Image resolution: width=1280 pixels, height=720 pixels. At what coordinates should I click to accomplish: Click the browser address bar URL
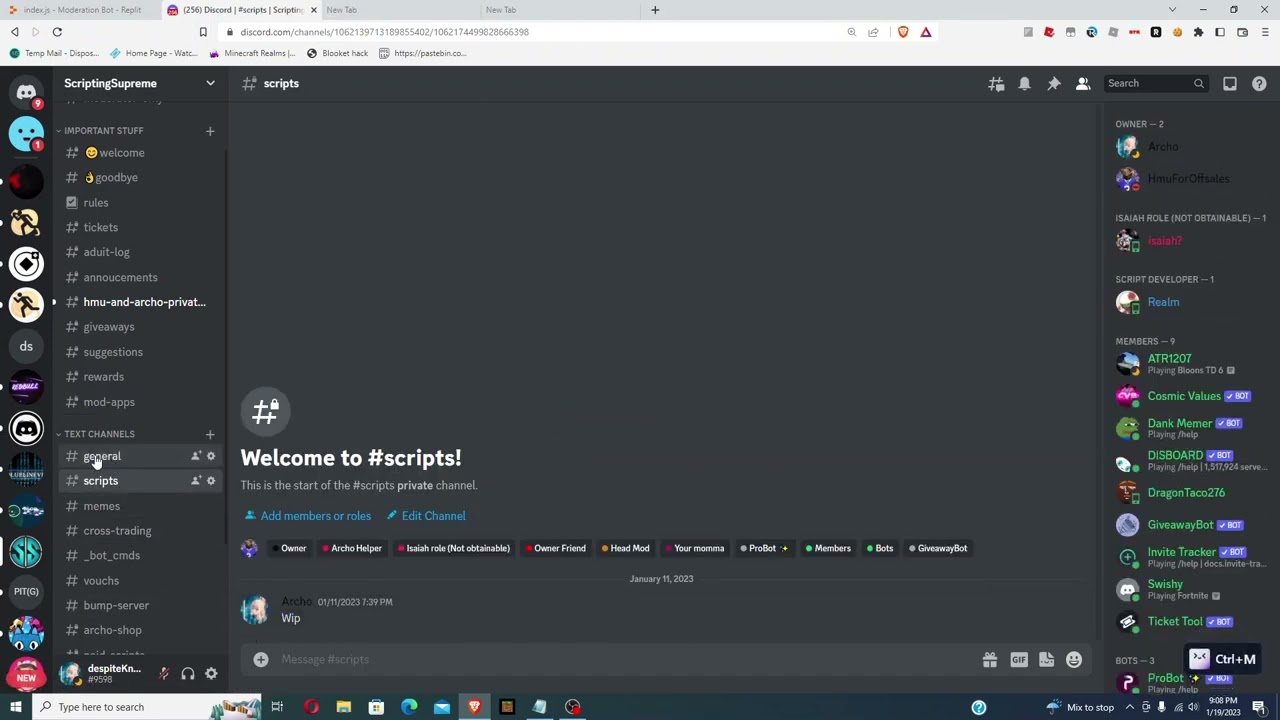point(384,32)
